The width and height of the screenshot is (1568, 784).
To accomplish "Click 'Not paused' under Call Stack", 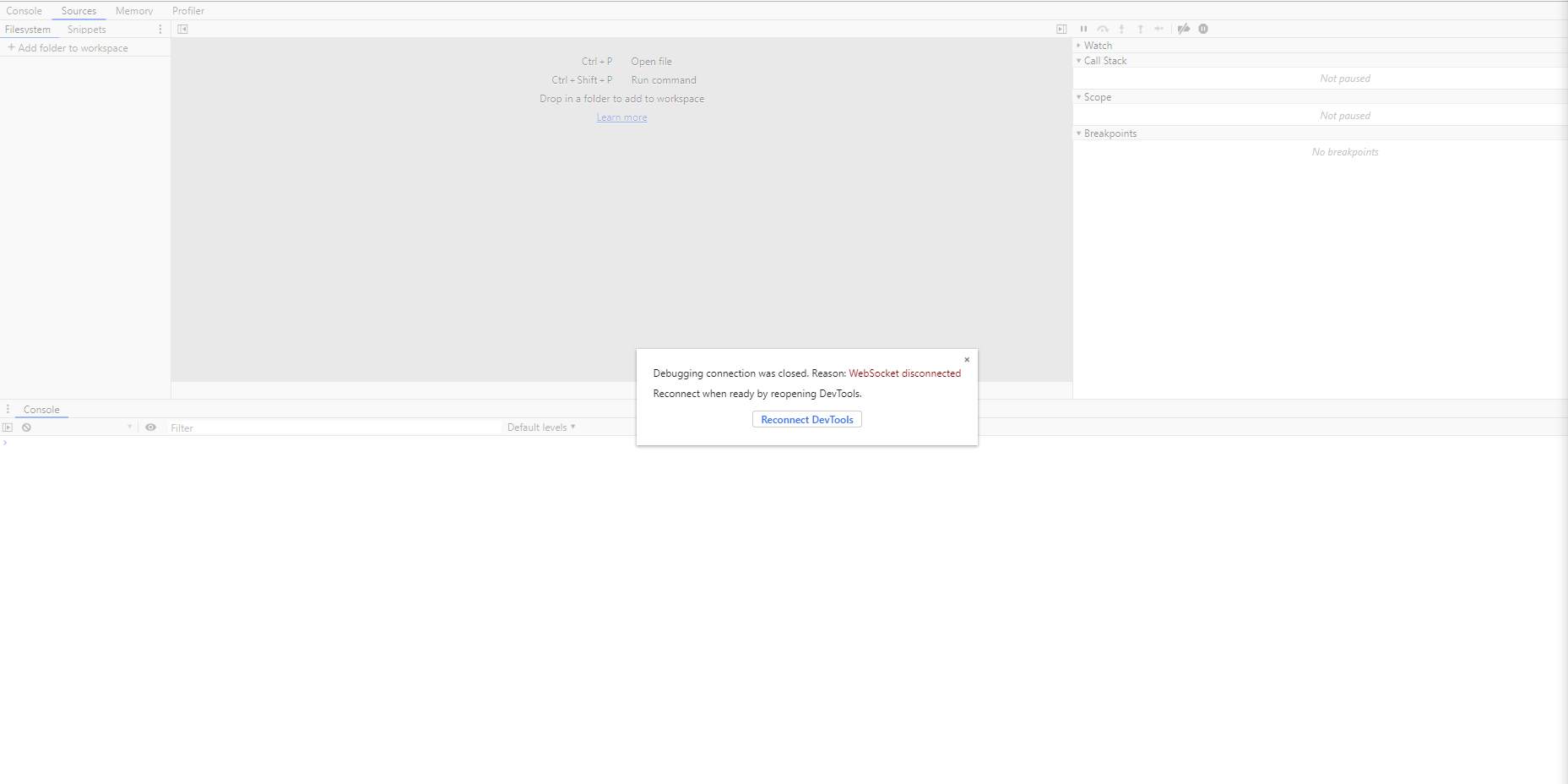I will [x=1345, y=79].
